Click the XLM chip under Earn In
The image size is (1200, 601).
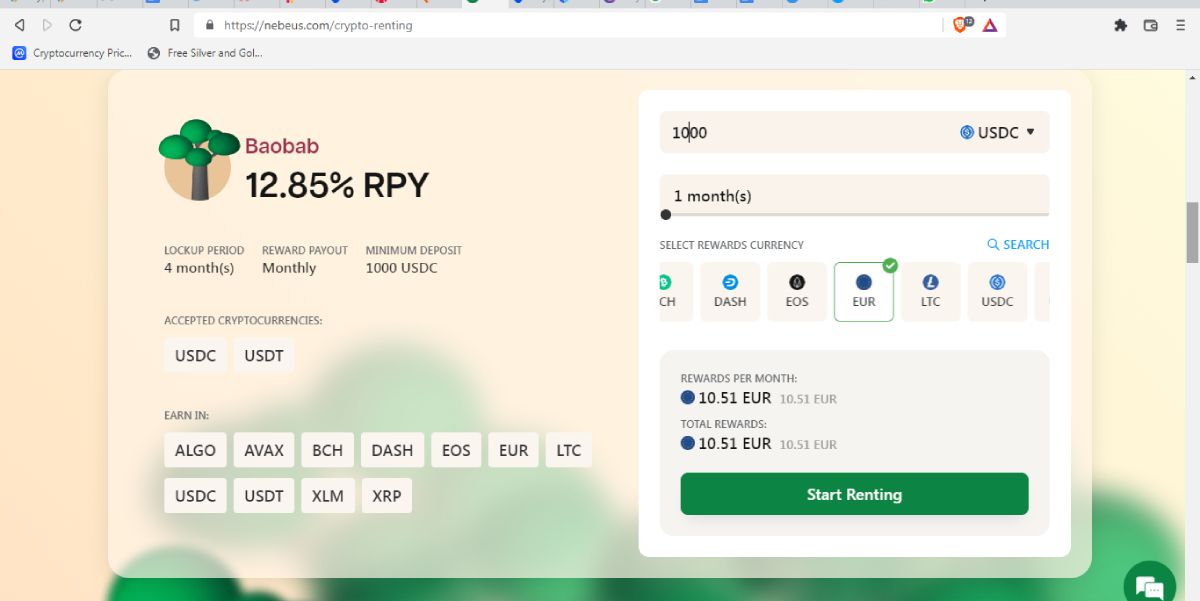pyautogui.click(x=327, y=496)
